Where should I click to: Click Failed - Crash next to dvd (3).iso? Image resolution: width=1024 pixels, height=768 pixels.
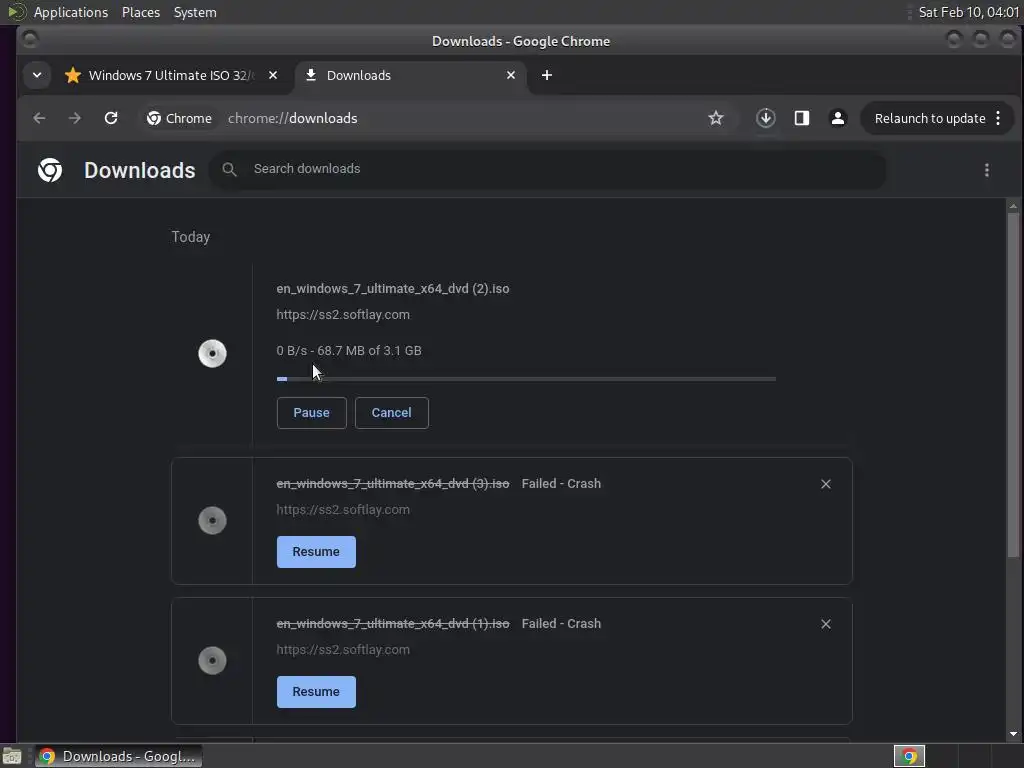[561, 484]
